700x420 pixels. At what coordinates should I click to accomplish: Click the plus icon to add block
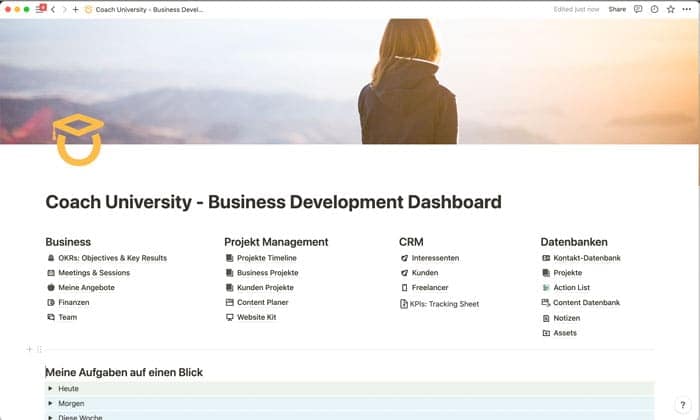30,349
